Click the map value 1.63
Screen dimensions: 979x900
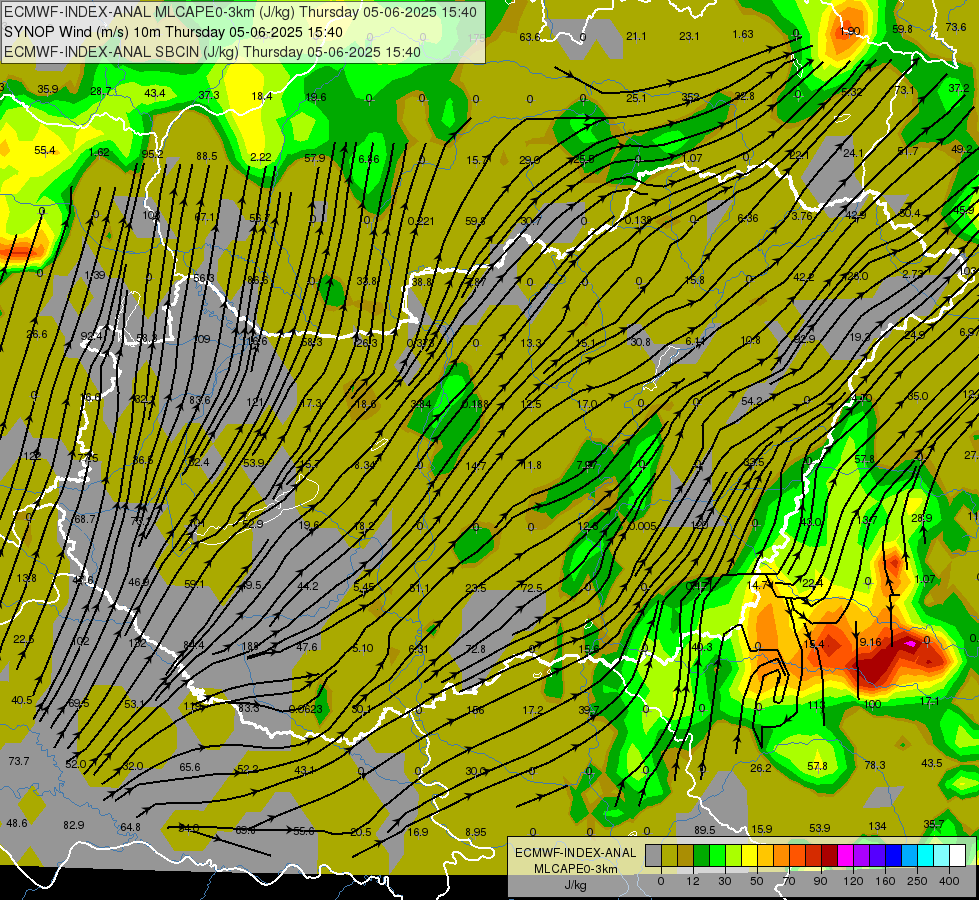pyautogui.click(x=743, y=34)
